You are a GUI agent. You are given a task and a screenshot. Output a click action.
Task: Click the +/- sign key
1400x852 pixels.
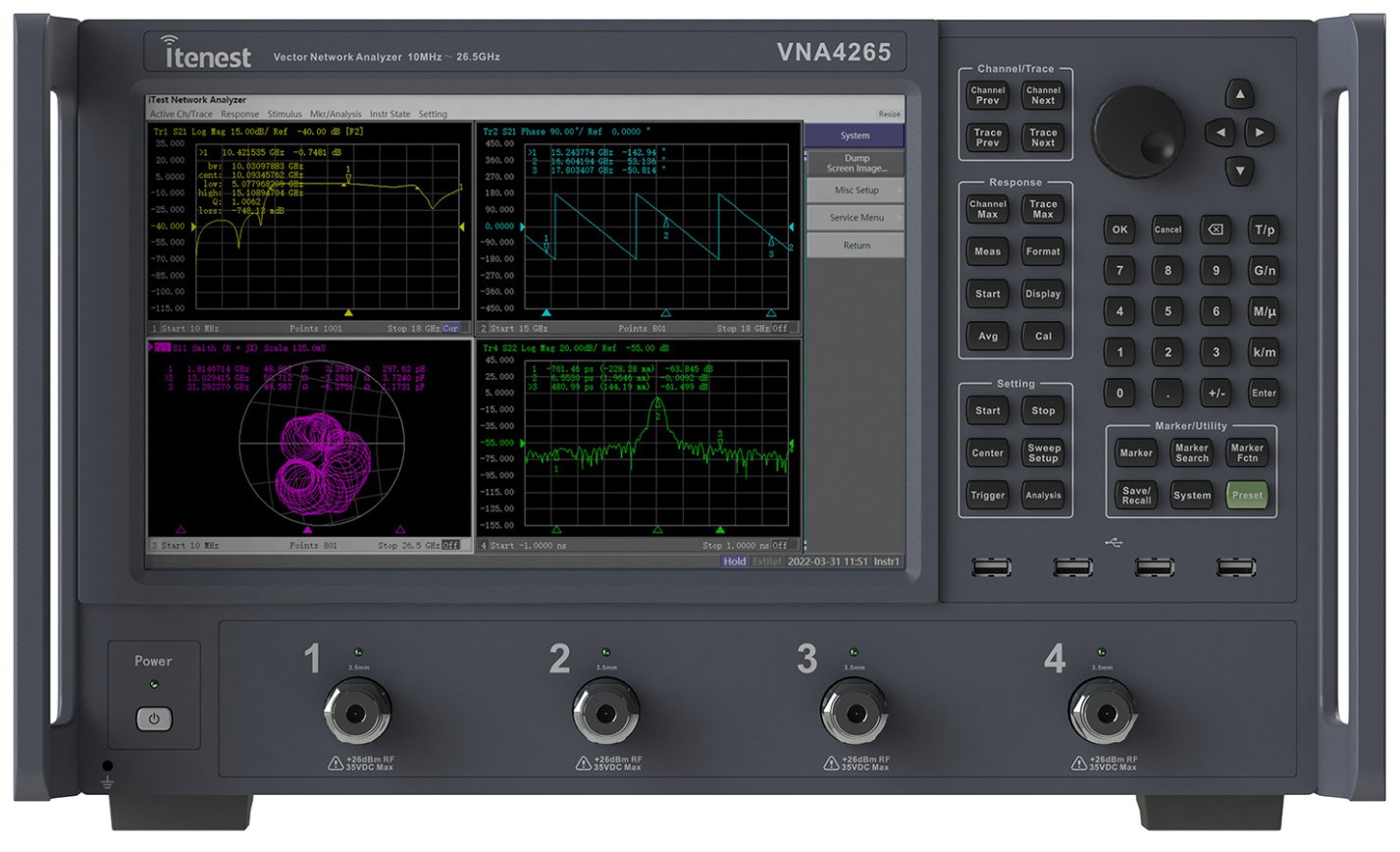coord(1216,393)
